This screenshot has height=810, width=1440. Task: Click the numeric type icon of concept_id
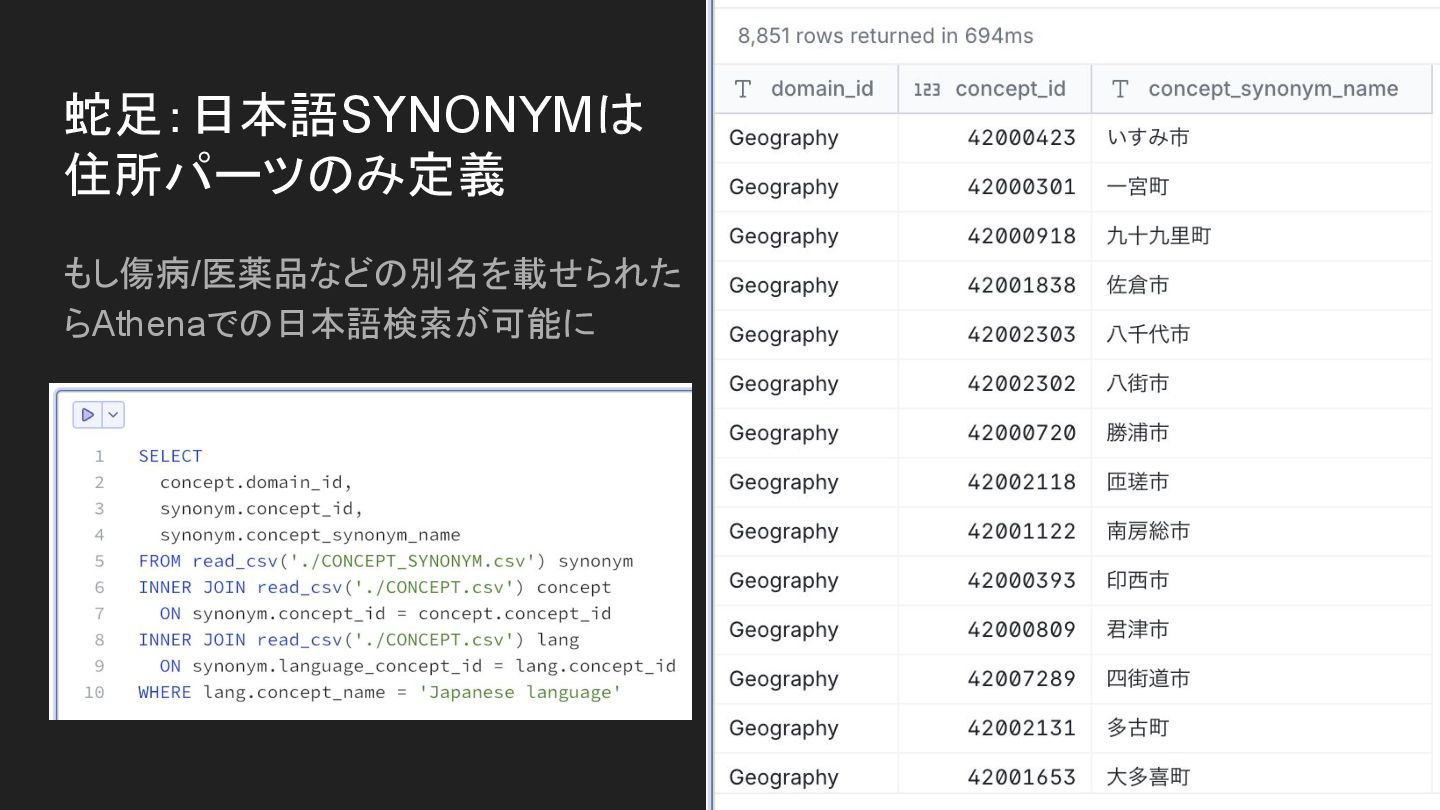tap(927, 90)
